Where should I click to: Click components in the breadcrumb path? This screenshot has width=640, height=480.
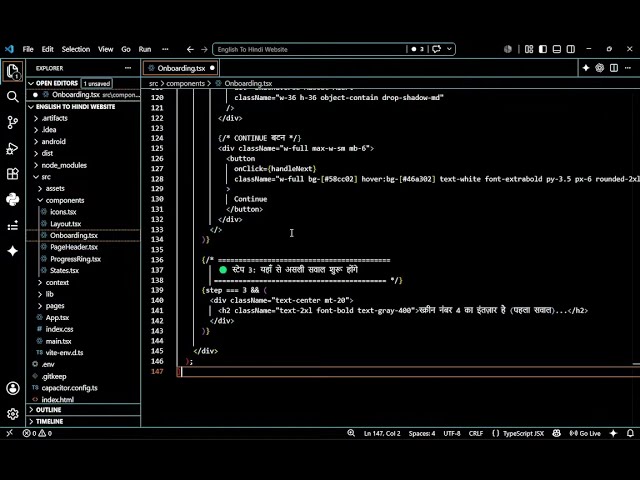click(x=185, y=84)
